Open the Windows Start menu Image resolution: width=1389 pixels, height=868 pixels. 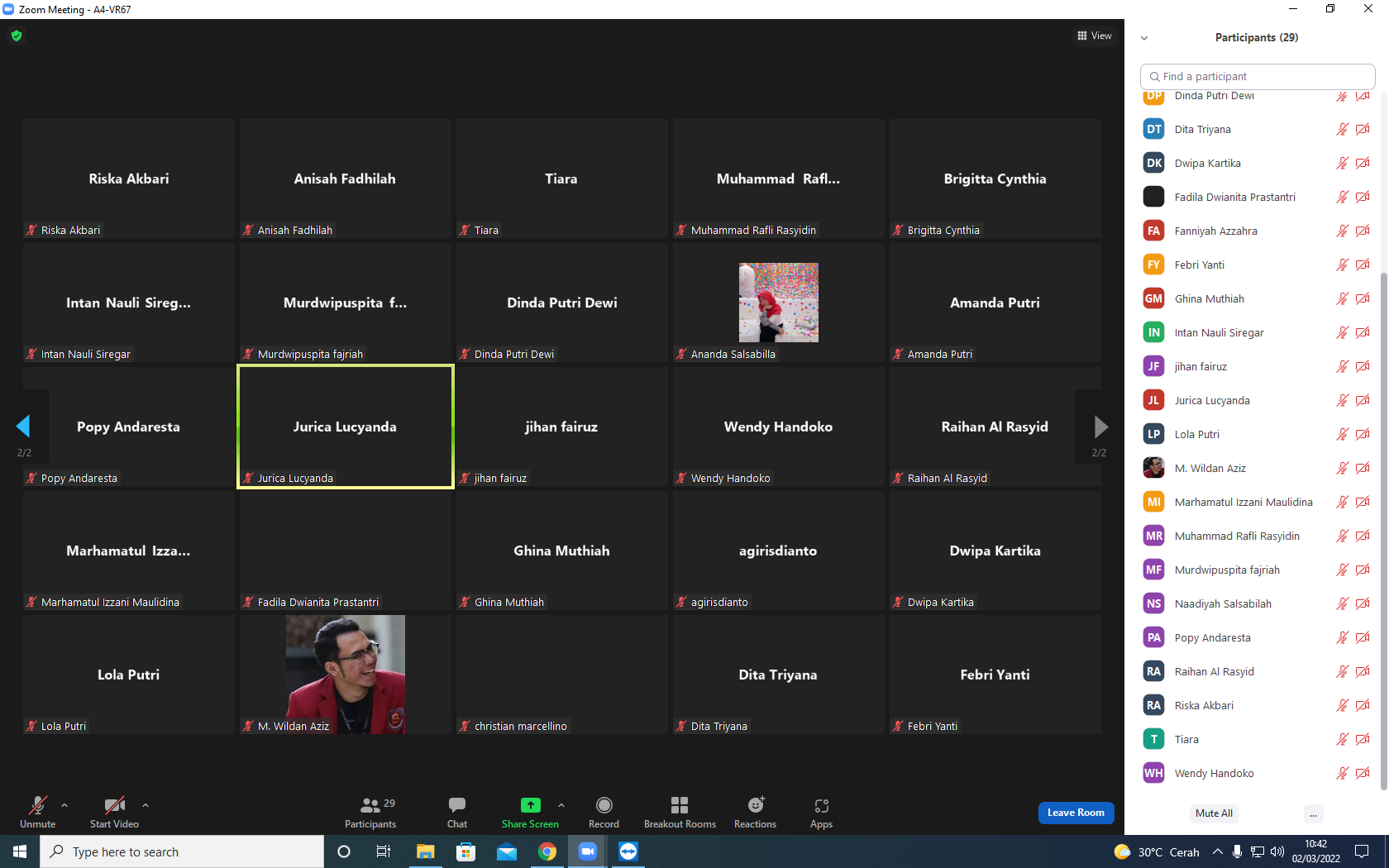[20, 851]
